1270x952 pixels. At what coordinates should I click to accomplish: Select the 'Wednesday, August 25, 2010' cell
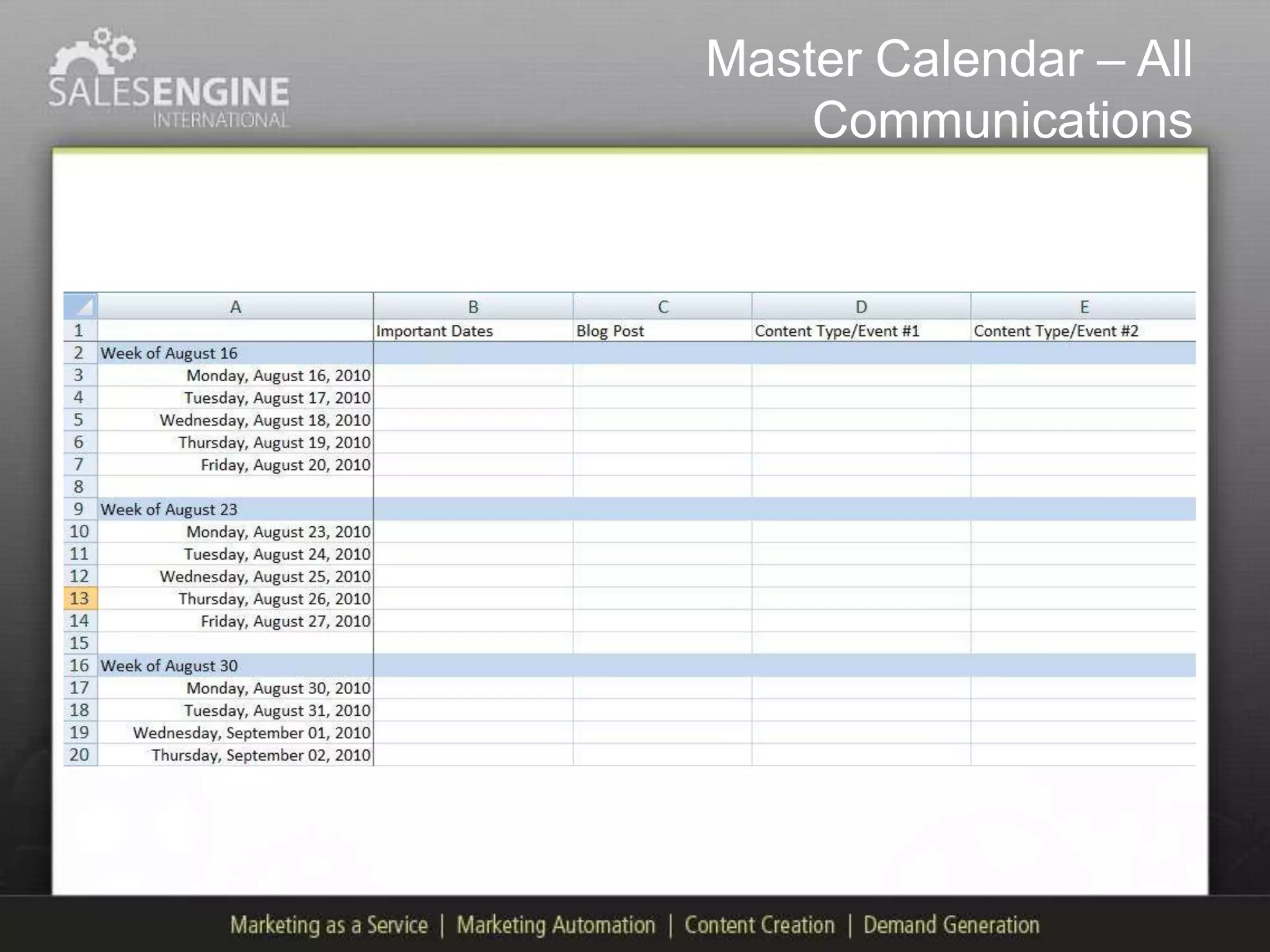(x=236, y=576)
